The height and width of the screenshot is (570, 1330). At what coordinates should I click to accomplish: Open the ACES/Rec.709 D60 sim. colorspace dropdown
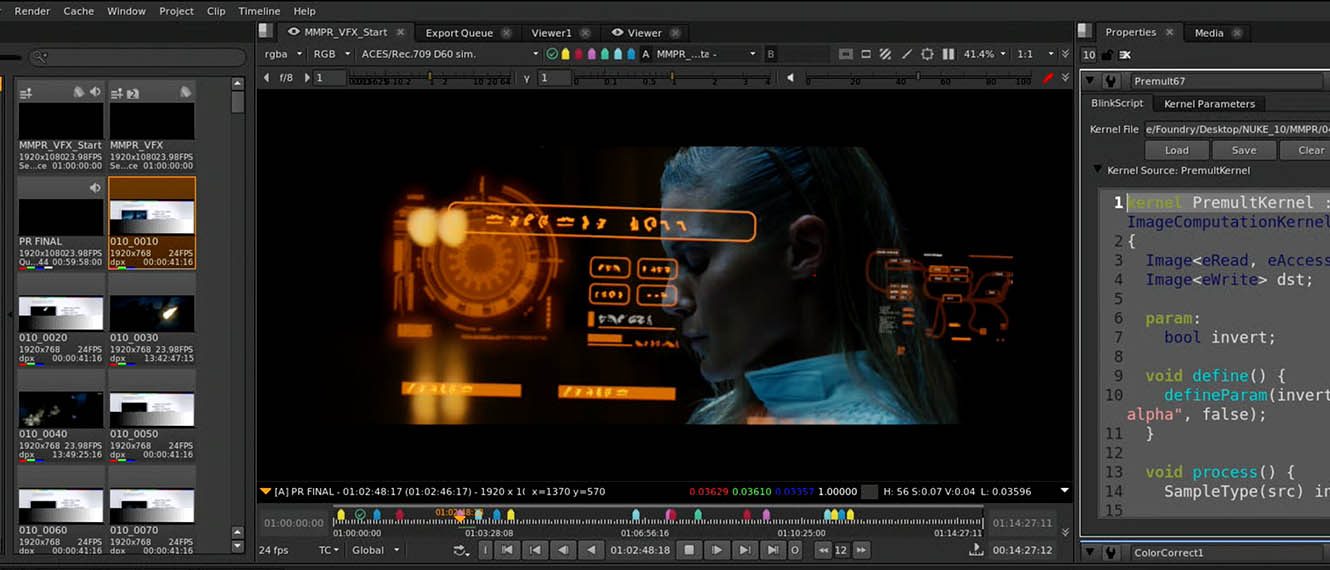449,54
